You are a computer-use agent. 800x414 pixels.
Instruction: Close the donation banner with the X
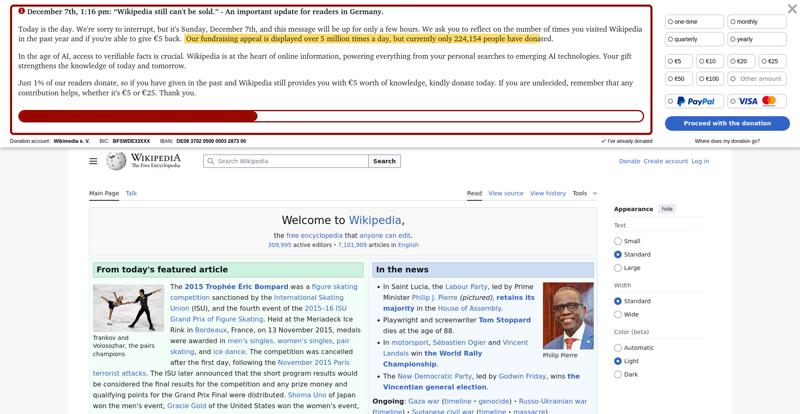pyautogui.click(x=791, y=10)
